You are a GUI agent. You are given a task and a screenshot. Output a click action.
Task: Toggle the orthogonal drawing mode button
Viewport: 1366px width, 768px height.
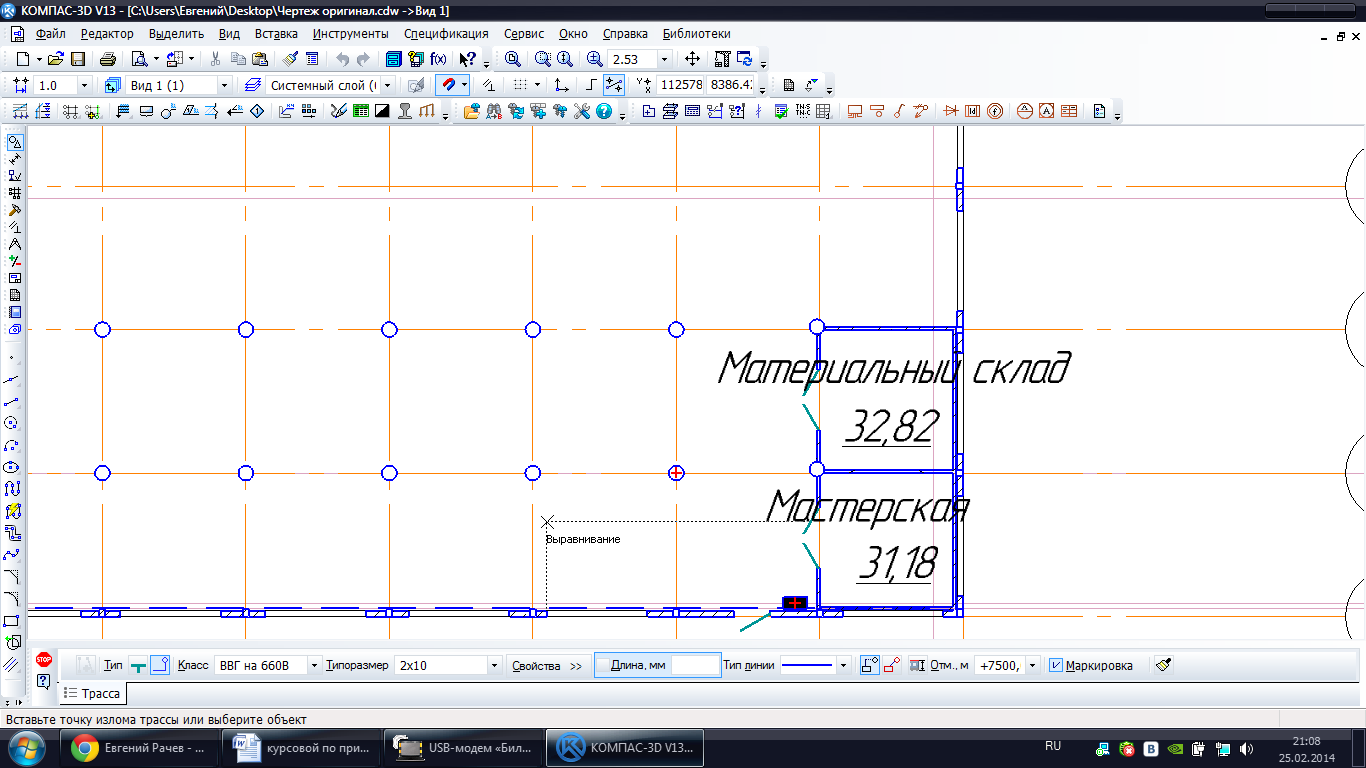591,85
